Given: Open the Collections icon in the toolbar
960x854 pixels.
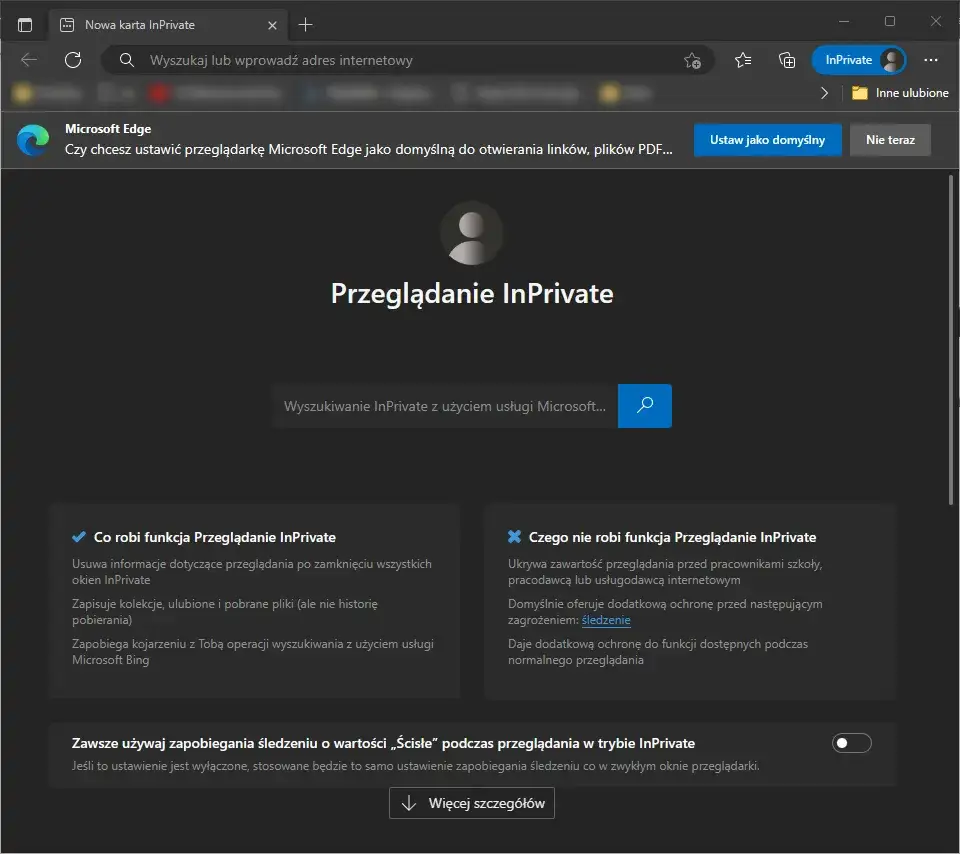Looking at the screenshot, I should (787, 60).
